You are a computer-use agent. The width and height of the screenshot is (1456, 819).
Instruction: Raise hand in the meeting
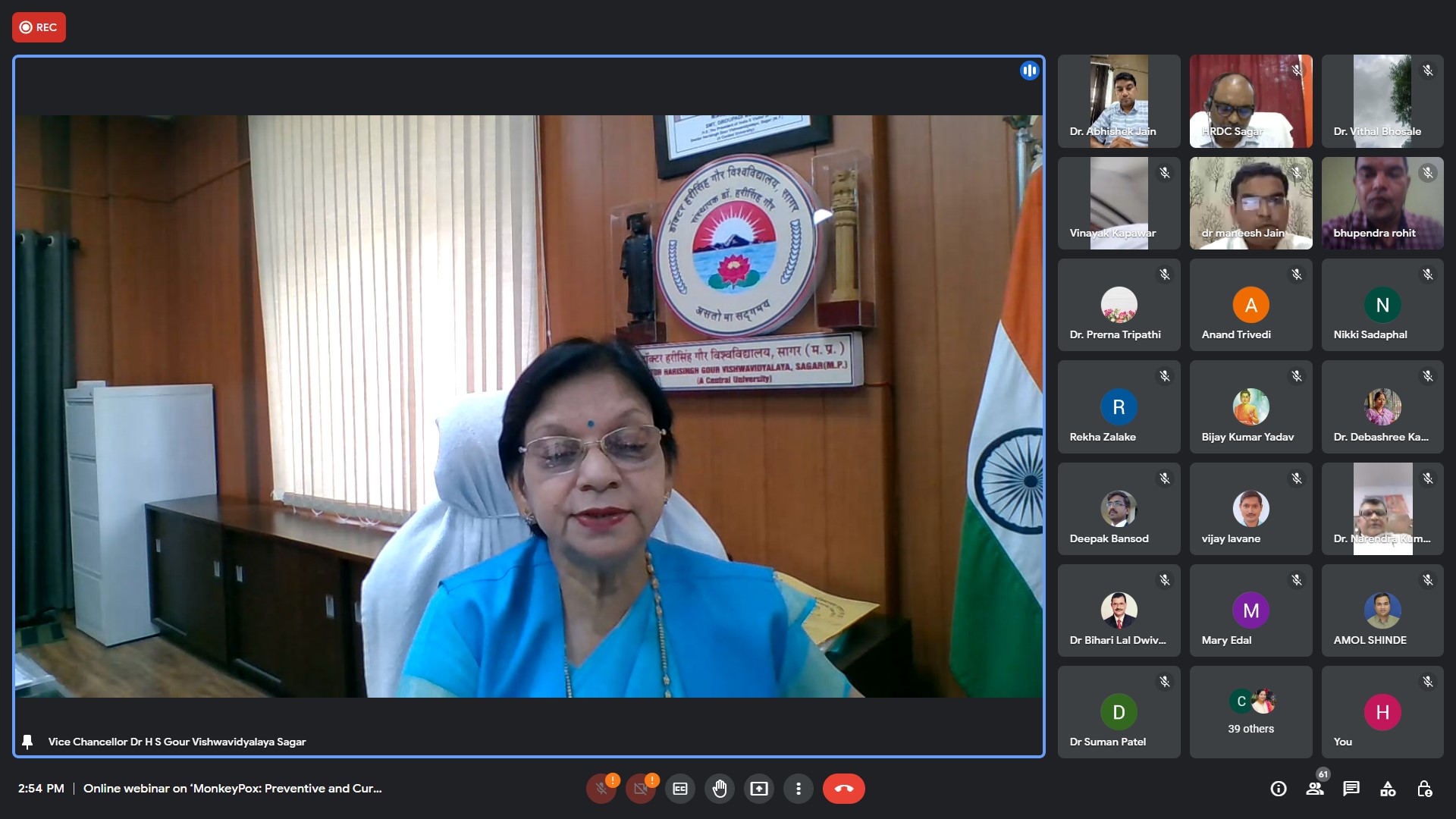click(720, 789)
